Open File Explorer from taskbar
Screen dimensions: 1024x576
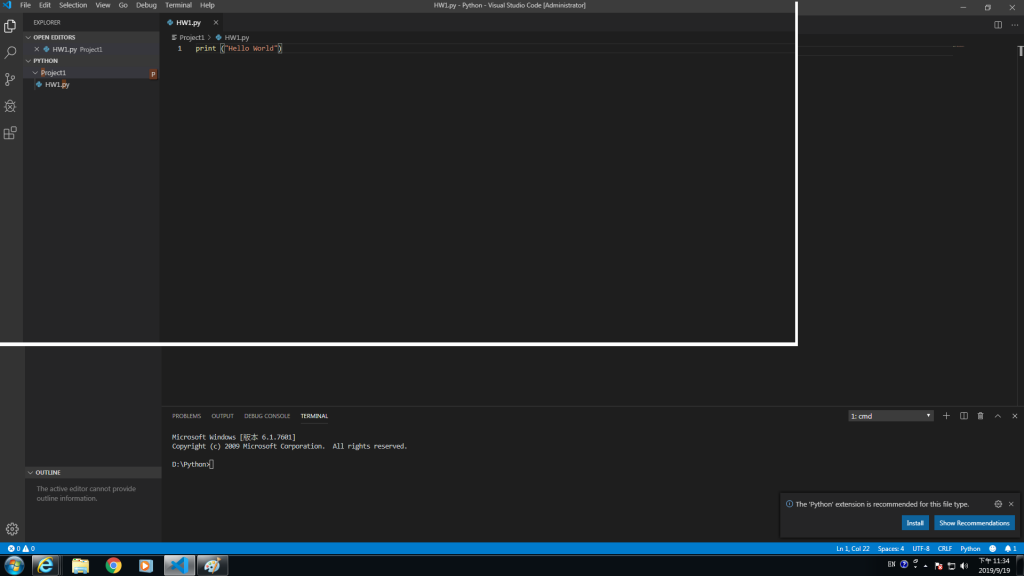pyautogui.click(x=80, y=566)
